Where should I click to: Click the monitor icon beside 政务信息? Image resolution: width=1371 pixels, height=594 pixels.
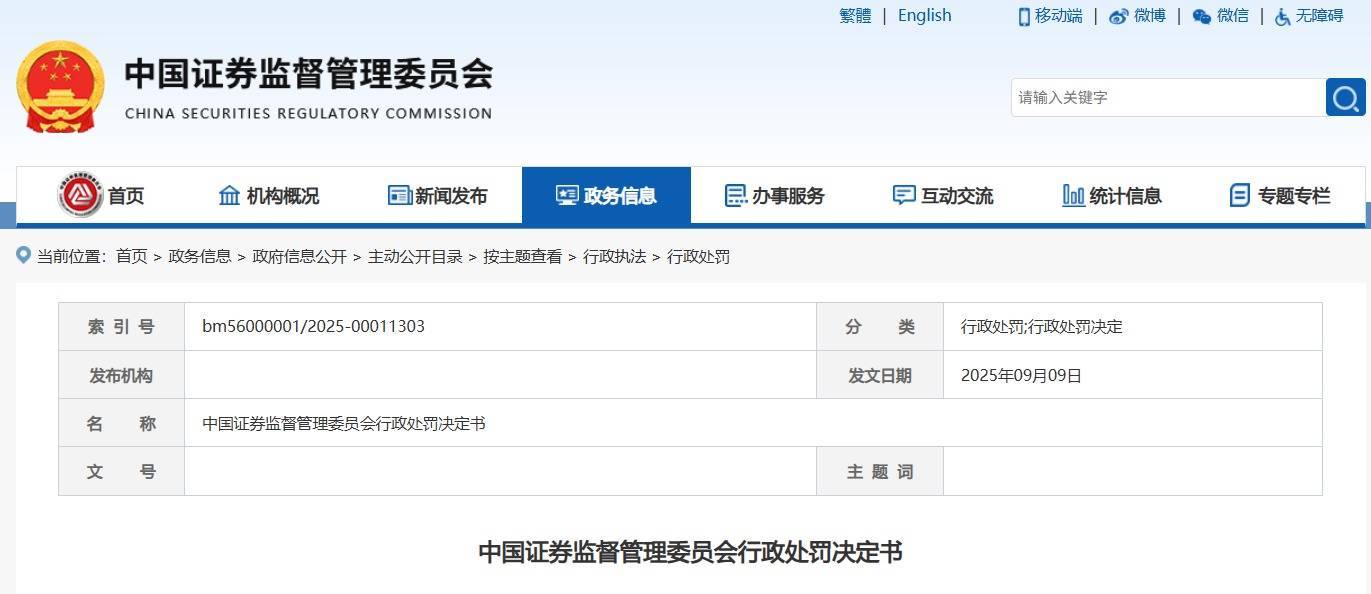(567, 195)
